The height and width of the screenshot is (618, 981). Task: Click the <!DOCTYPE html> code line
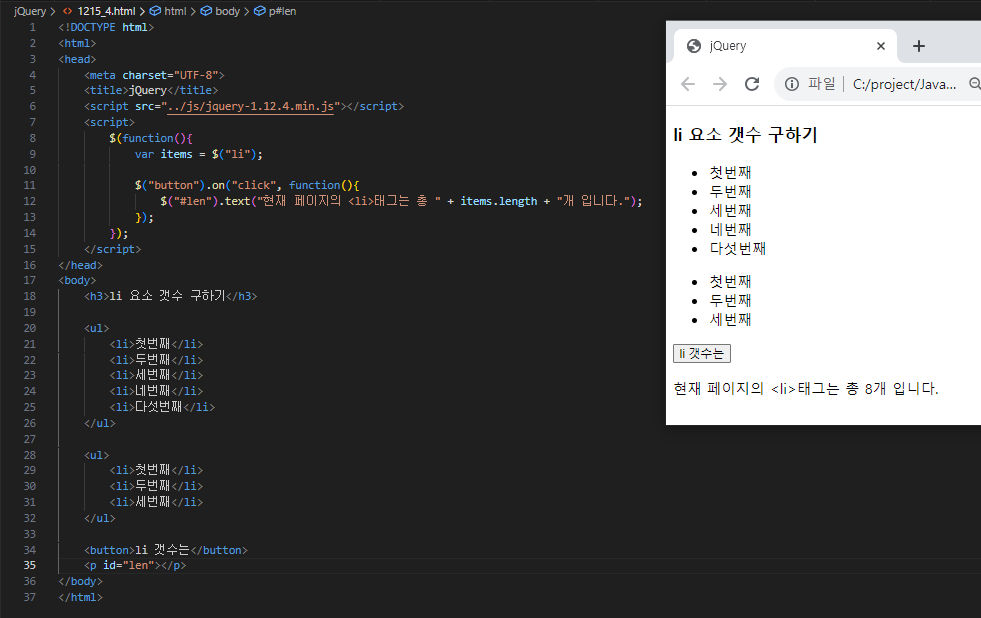(x=106, y=28)
